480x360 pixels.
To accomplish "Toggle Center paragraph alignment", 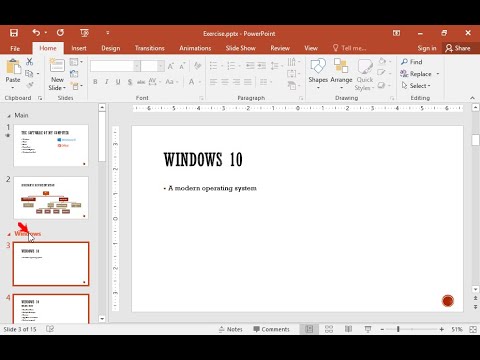I will click(x=225, y=82).
